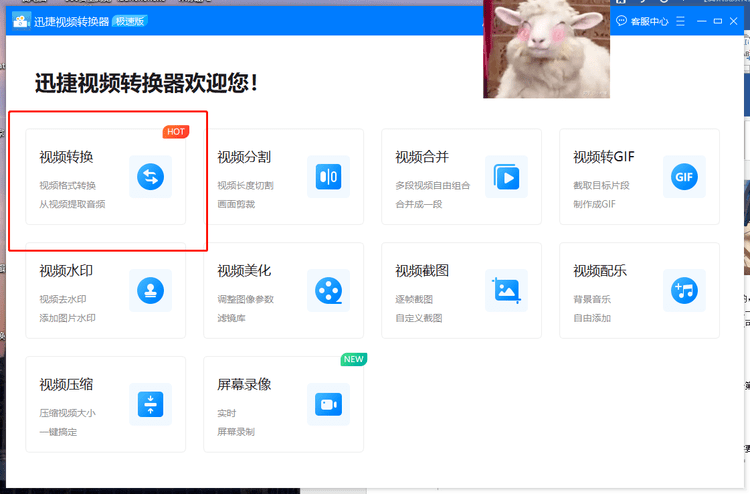Open the 视频美化 card title
750x494 pixels.
point(244,271)
